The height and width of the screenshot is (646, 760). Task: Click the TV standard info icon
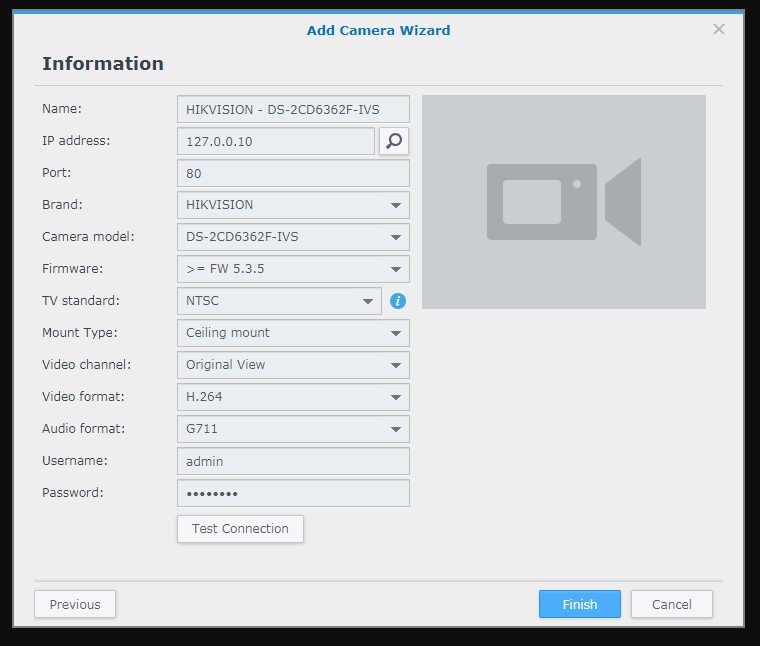(398, 301)
